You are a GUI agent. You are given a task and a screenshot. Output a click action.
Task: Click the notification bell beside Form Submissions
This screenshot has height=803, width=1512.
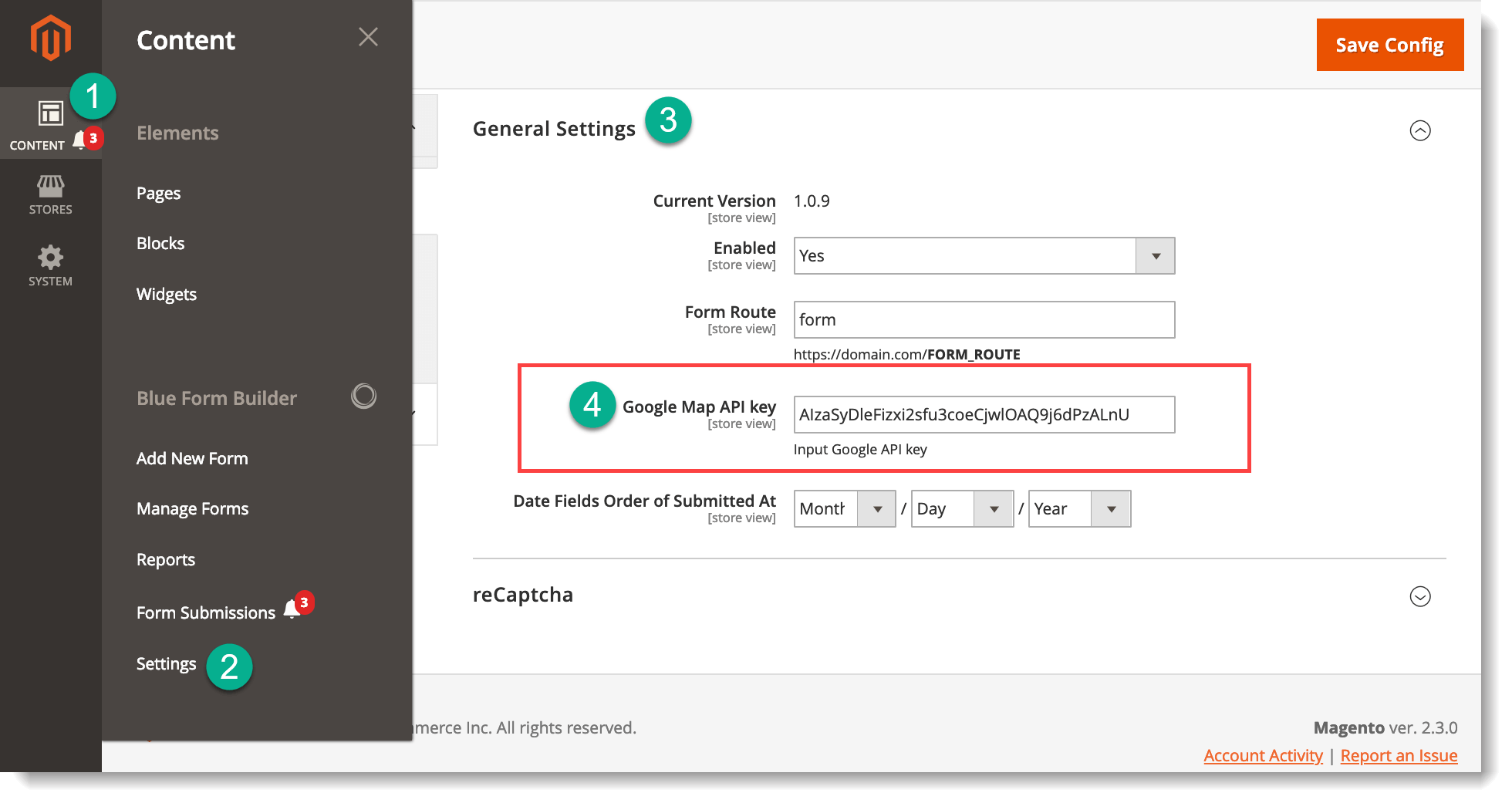pos(292,609)
